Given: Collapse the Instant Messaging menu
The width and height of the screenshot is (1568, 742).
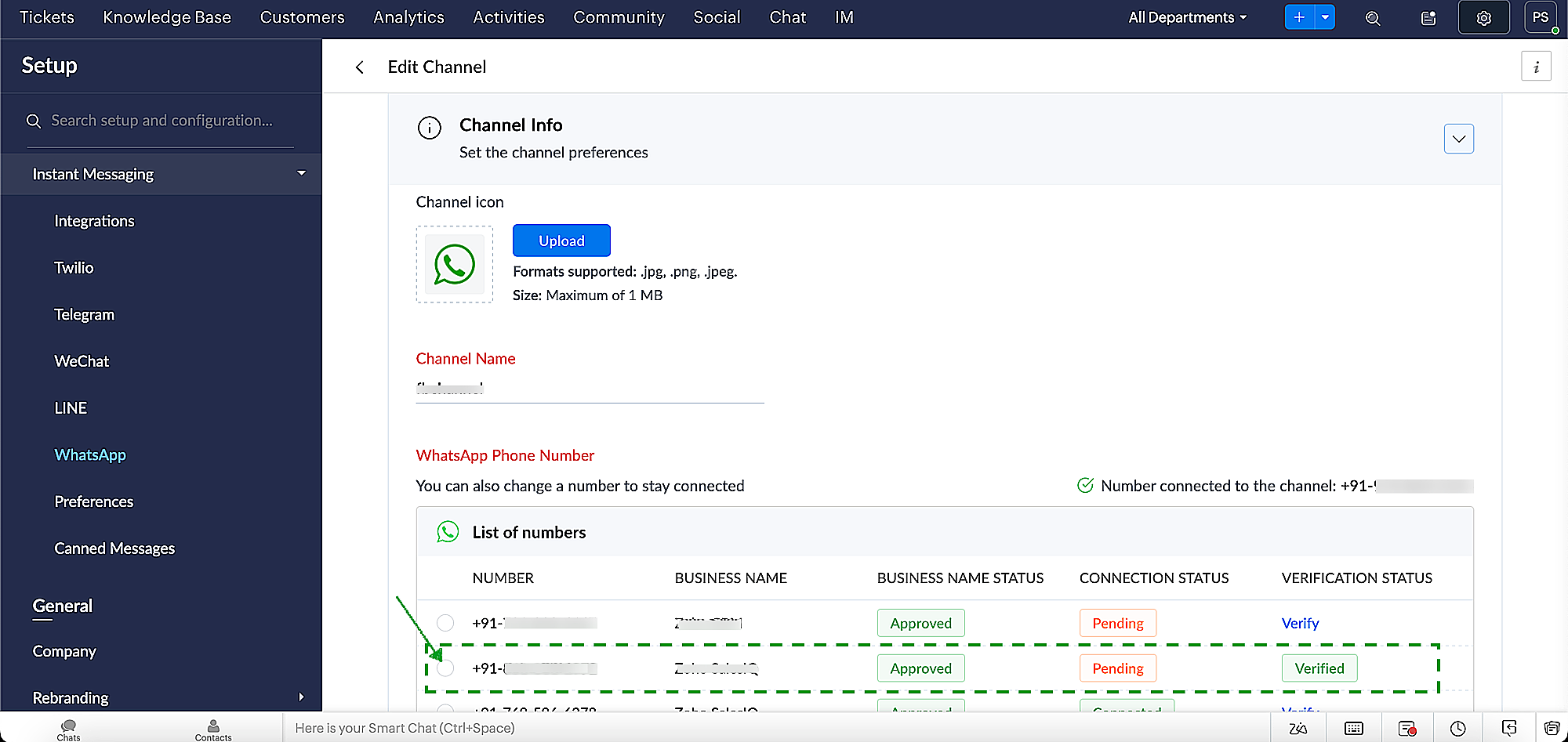Looking at the screenshot, I should [x=301, y=173].
